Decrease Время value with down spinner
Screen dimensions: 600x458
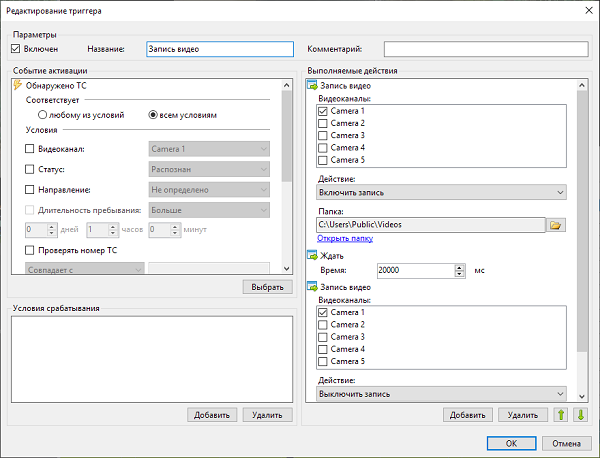point(460,274)
